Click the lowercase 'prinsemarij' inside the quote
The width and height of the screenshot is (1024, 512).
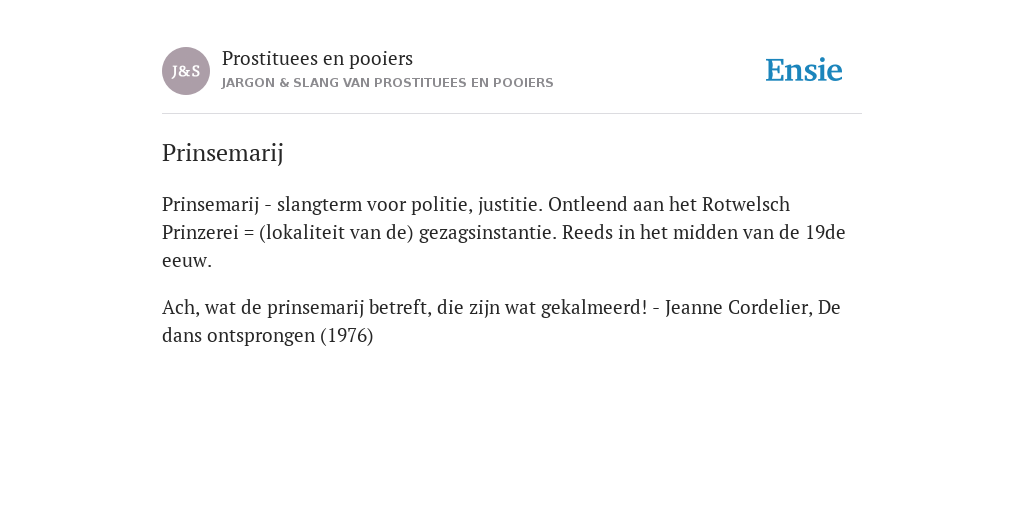point(315,307)
